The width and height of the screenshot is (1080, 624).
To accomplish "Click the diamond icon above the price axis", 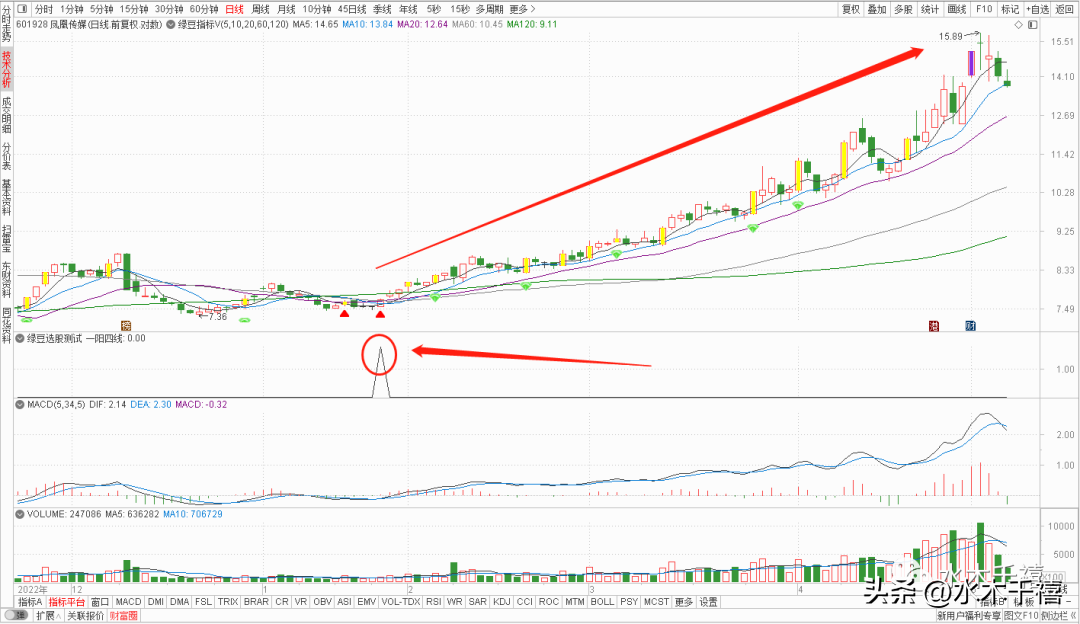I will [1019, 25].
